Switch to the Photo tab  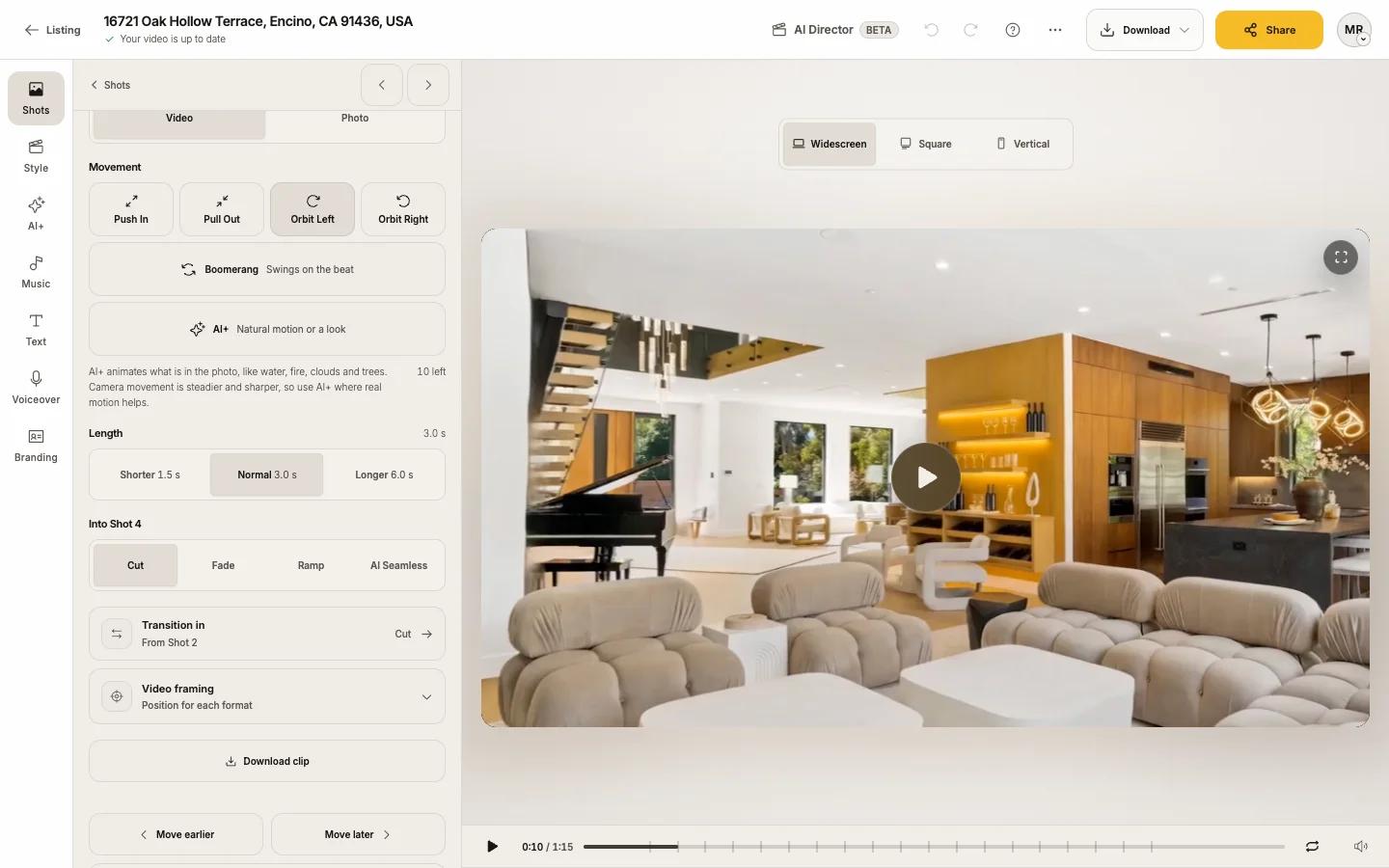[x=355, y=120]
